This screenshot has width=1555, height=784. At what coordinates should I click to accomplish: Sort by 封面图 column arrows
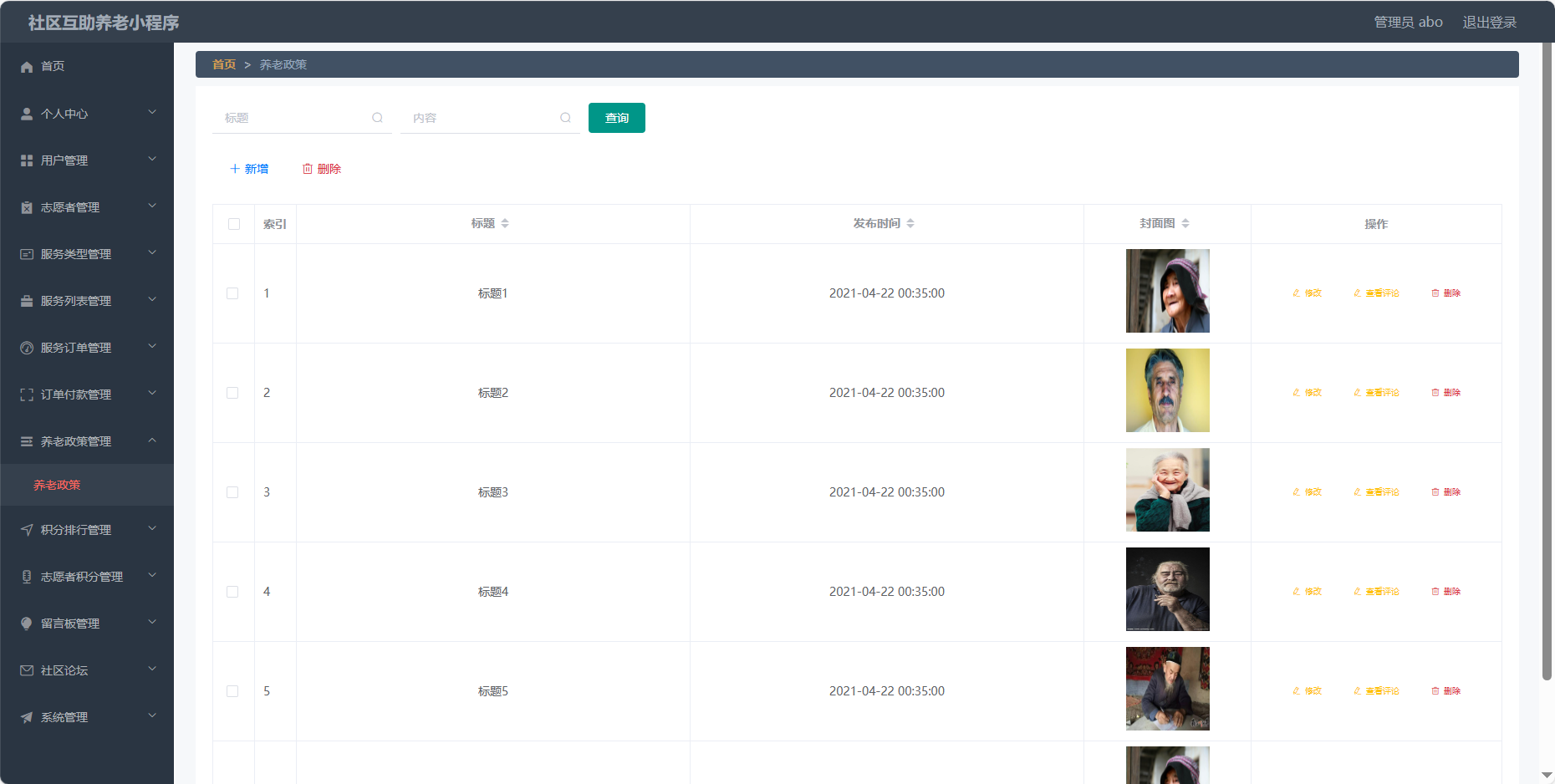click(x=1185, y=223)
